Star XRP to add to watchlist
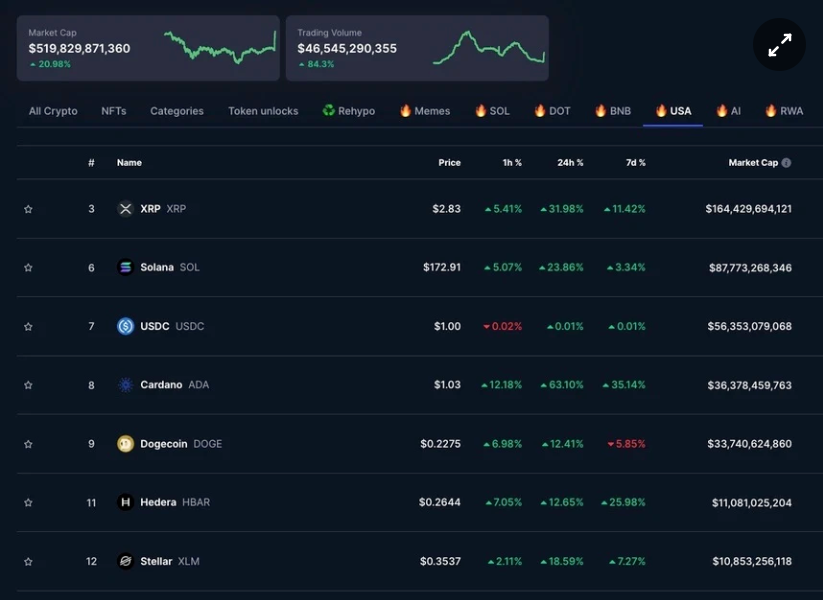The height and width of the screenshot is (600, 823). point(28,209)
